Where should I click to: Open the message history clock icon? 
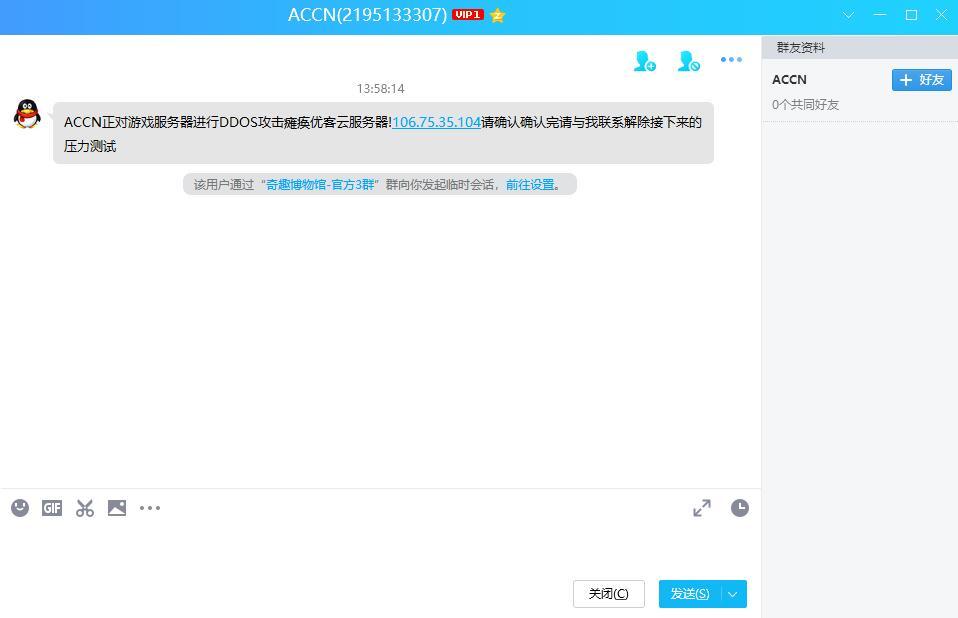(x=740, y=507)
